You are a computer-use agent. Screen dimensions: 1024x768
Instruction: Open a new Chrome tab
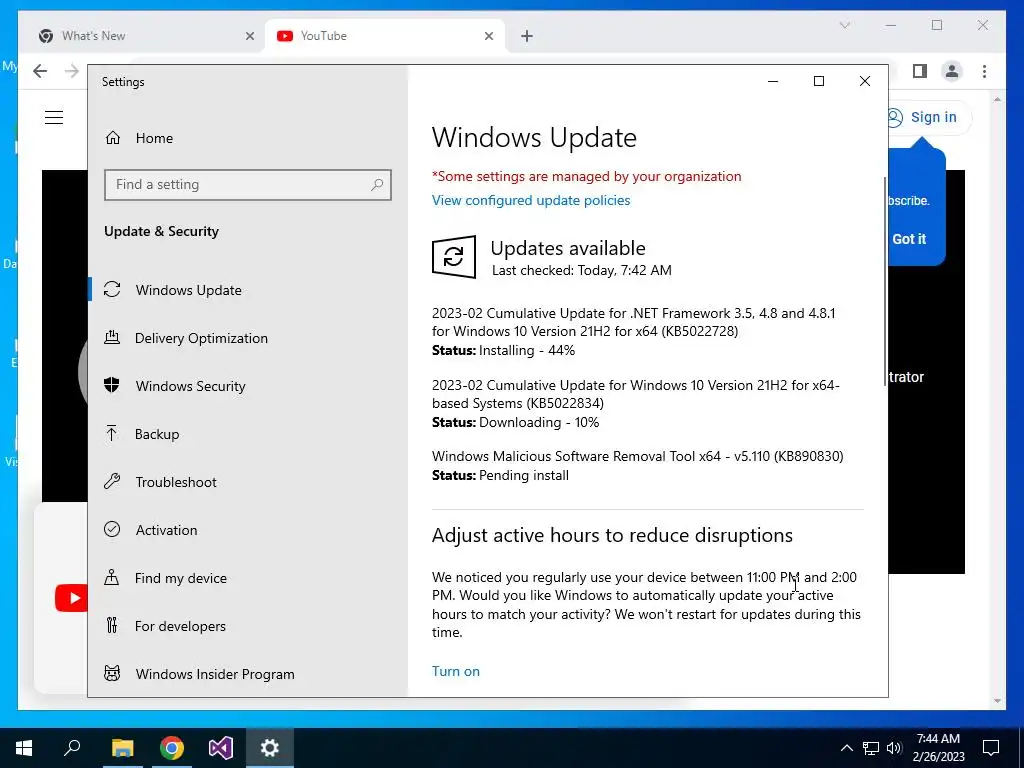pyautogui.click(x=527, y=36)
